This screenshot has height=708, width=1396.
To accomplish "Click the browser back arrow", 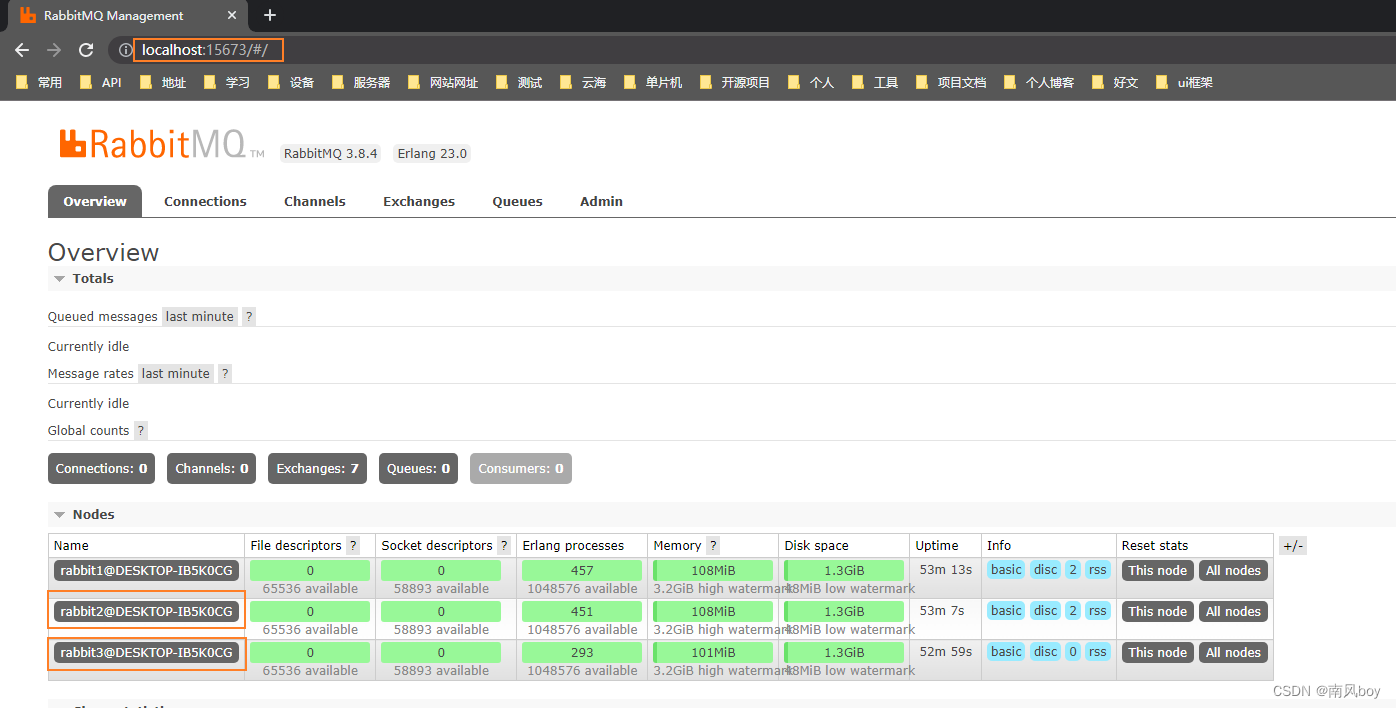I will 22,50.
